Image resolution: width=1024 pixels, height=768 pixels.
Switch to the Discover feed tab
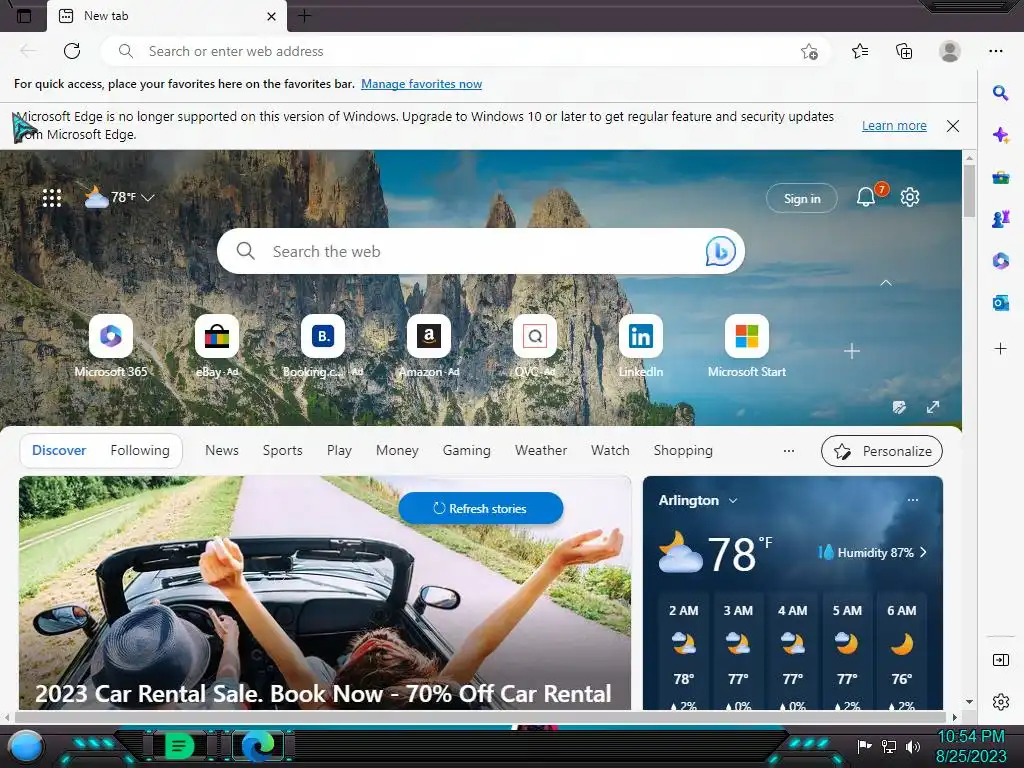[x=59, y=451]
